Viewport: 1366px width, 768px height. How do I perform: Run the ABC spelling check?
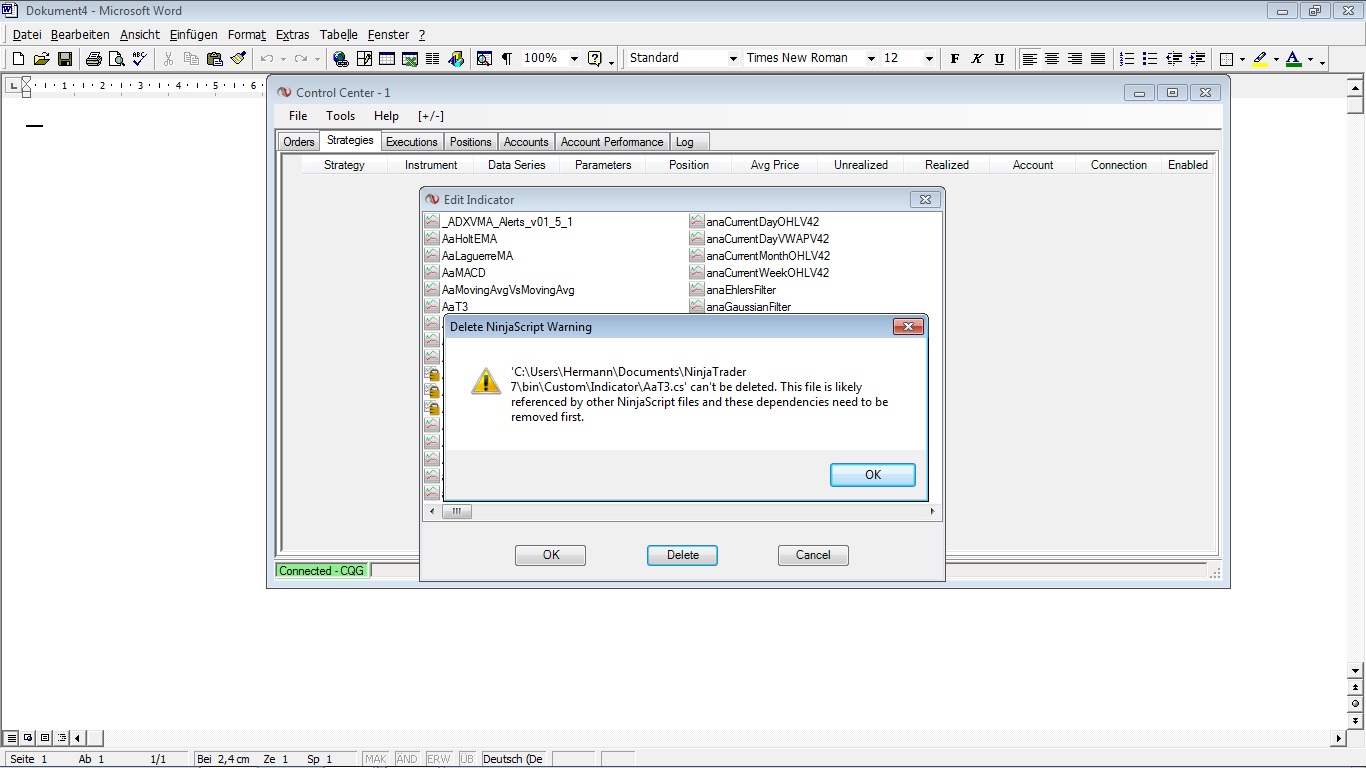coord(140,59)
